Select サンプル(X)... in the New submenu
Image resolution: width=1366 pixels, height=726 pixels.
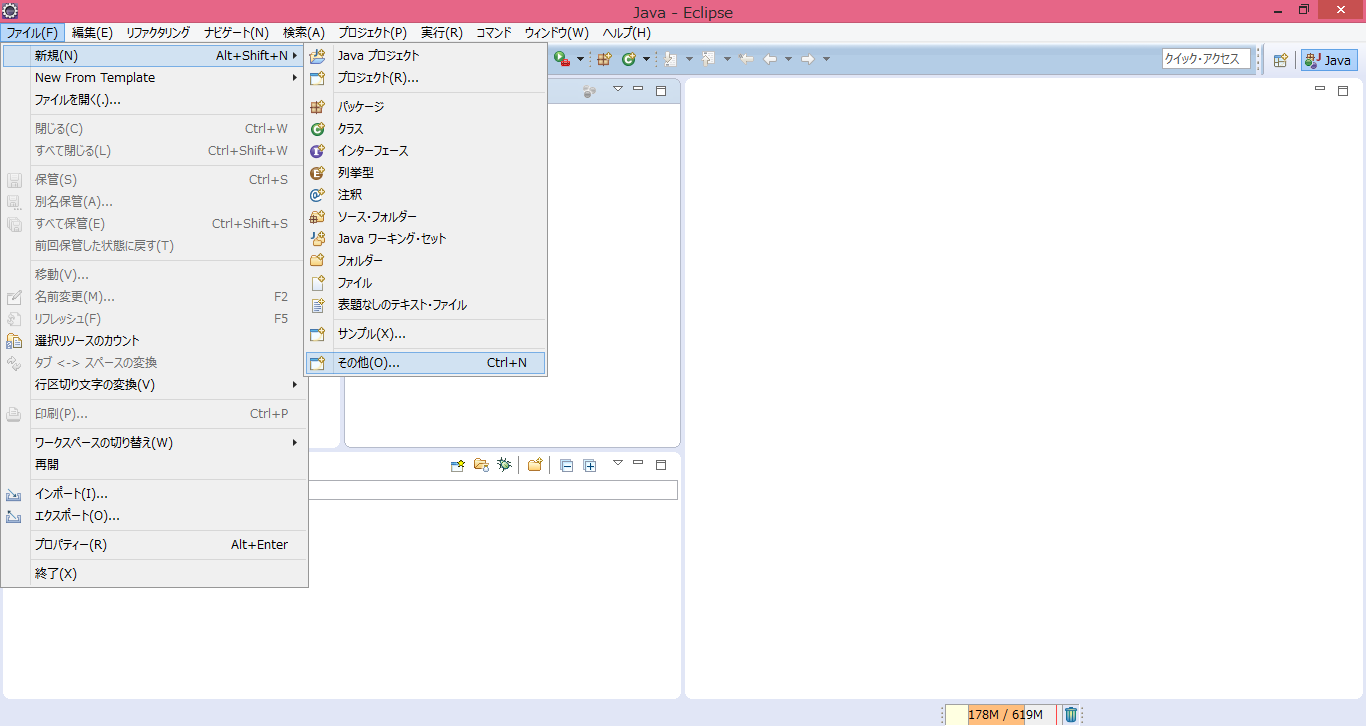[x=426, y=334]
